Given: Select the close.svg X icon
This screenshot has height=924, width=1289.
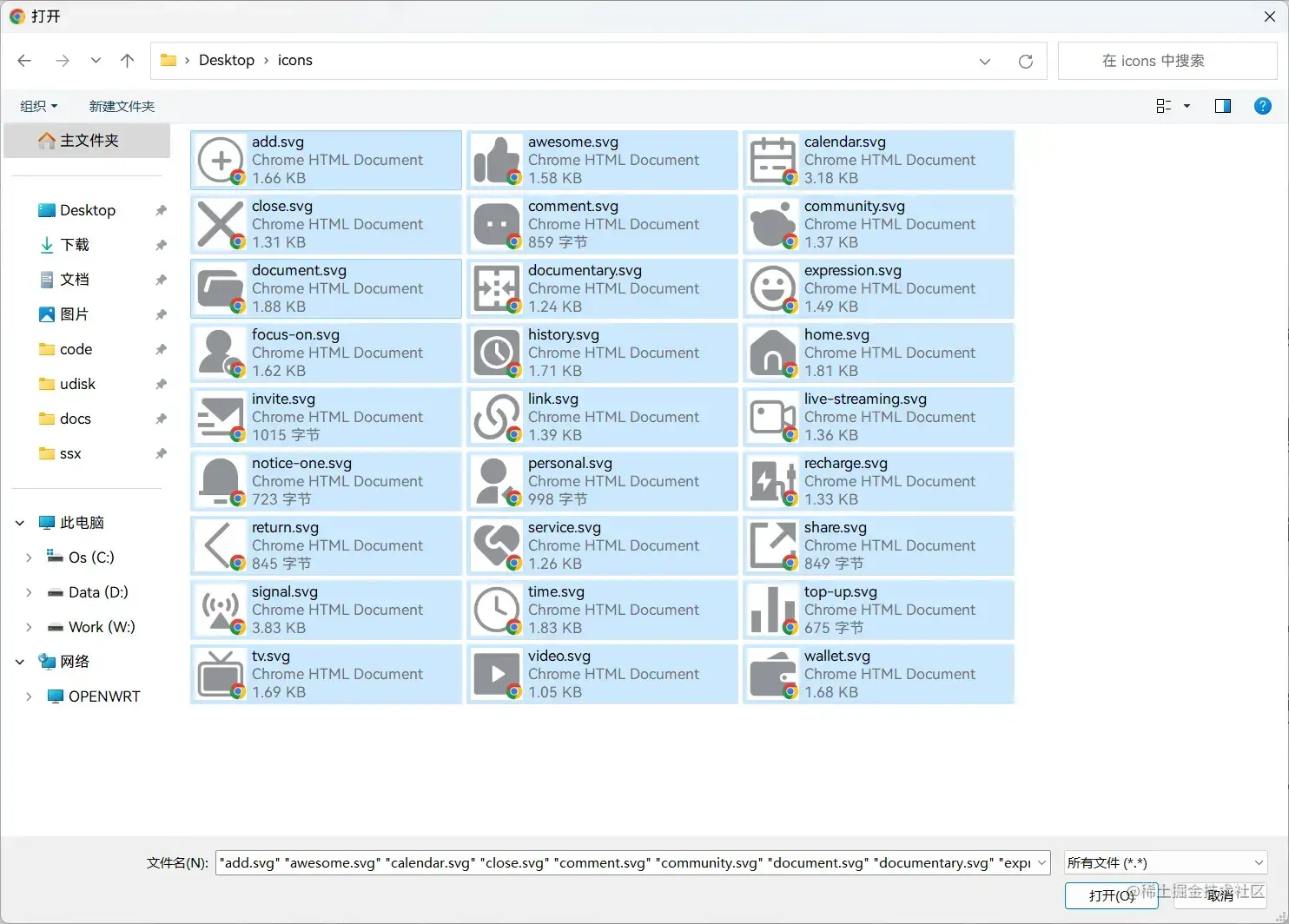Looking at the screenshot, I should pos(221,224).
